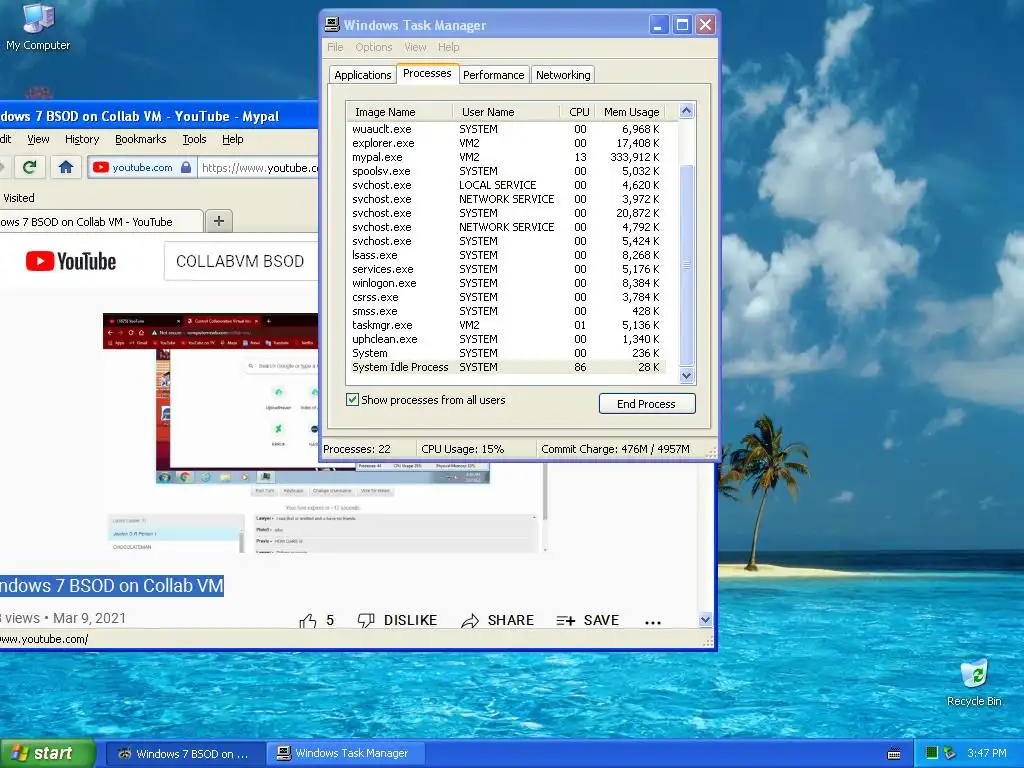Click browser page scroll down arrow
Viewport: 1024px width, 768px height.
(x=705, y=620)
